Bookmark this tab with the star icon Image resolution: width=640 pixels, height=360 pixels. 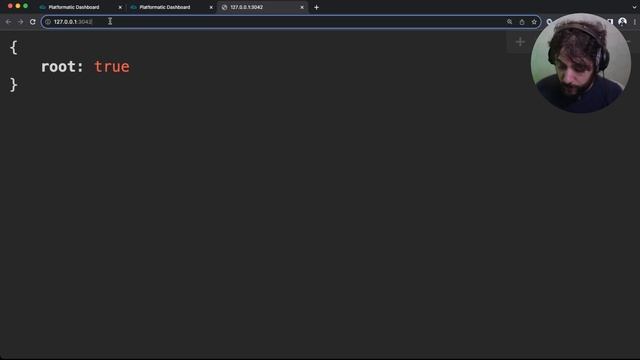(x=534, y=22)
